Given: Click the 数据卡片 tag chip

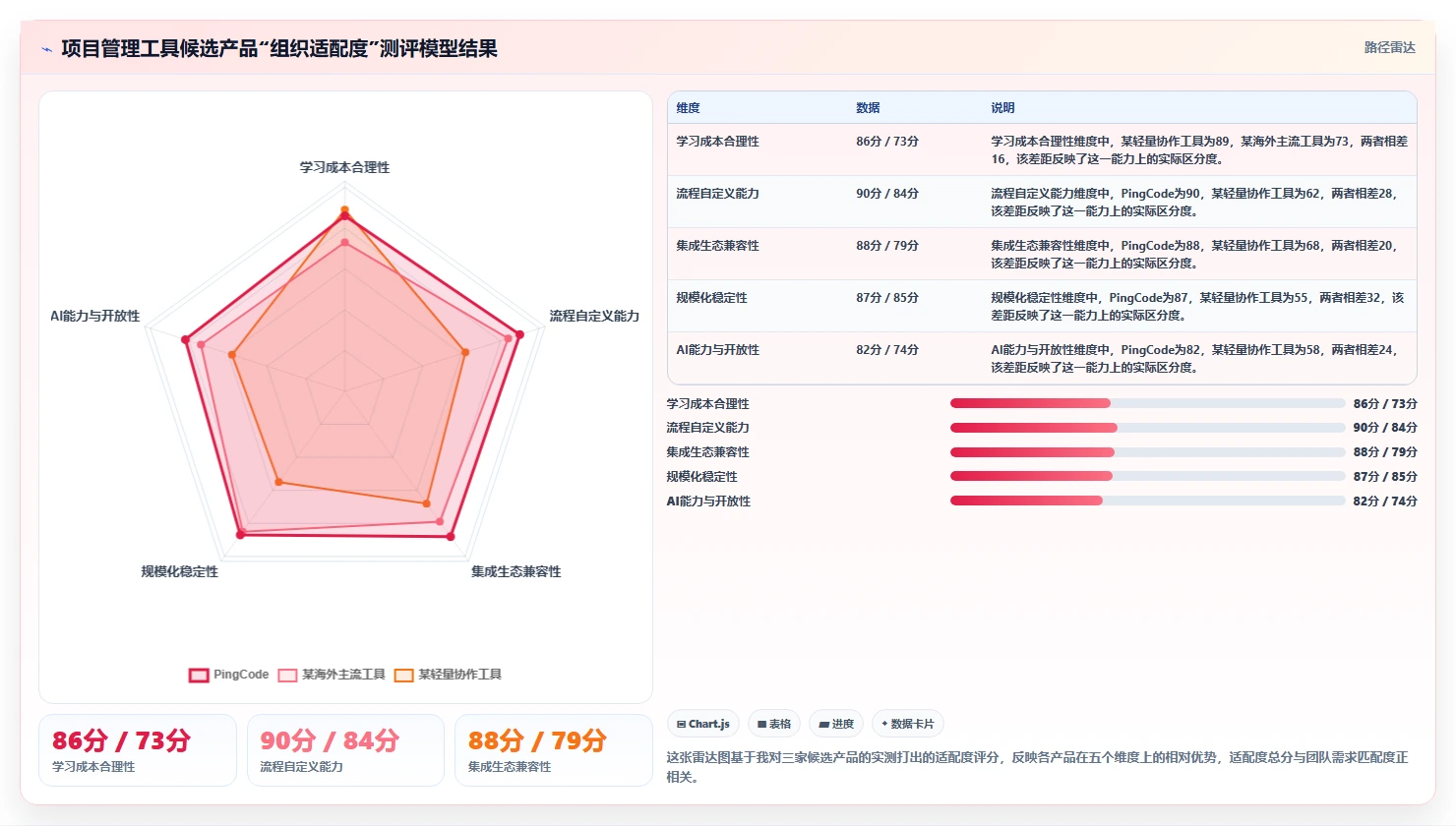Looking at the screenshot, I should click(x=907, y=724).
